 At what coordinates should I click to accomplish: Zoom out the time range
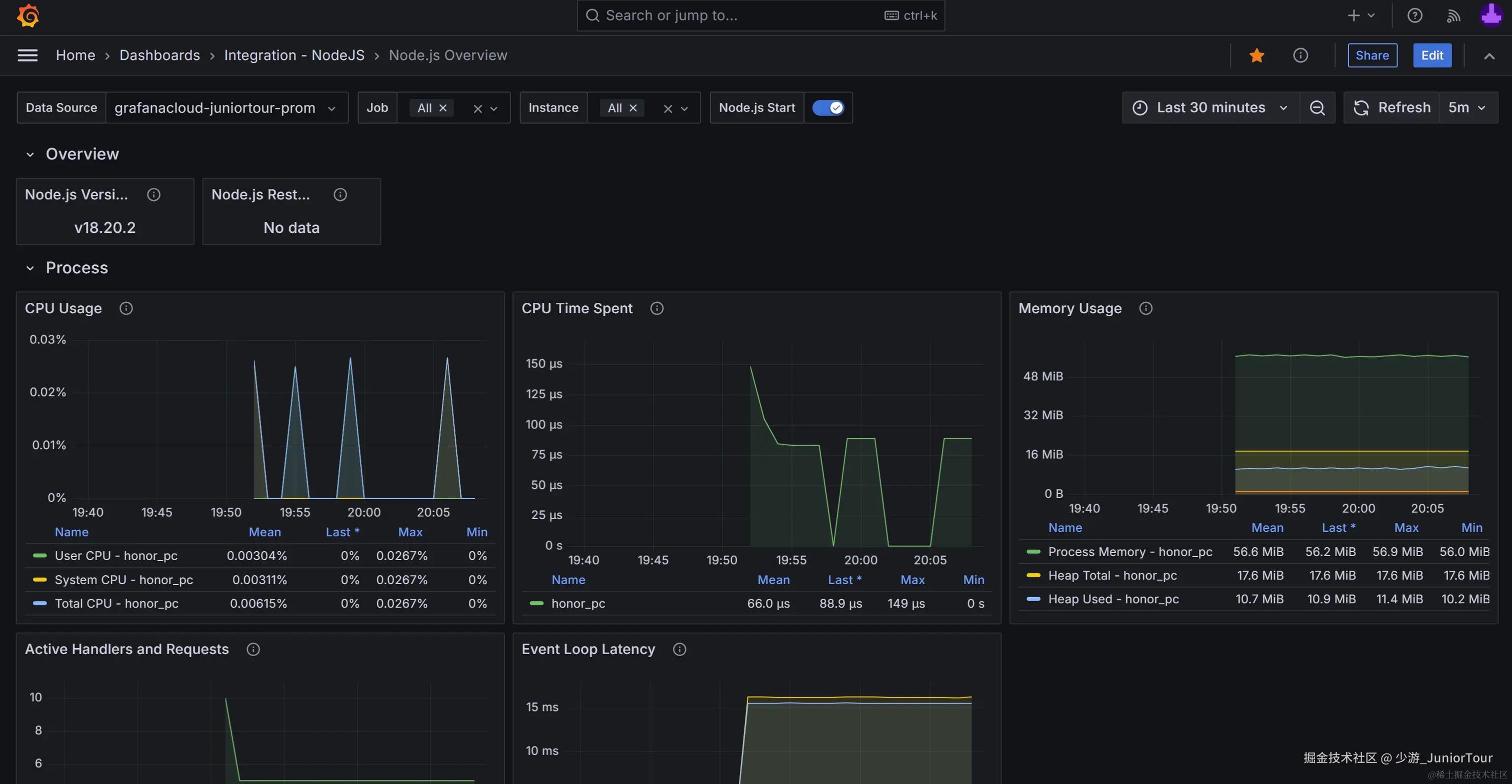1317,108
